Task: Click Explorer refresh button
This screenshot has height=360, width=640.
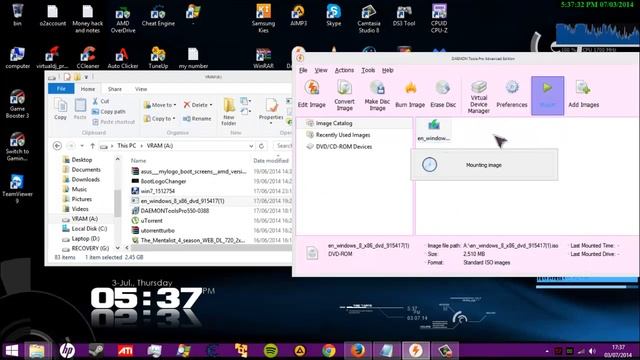Action: [262, 146]
